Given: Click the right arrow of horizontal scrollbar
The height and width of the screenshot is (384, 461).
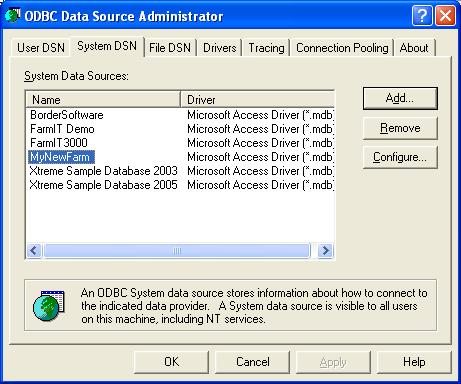Looking at the screenshot, I should (325, 250).
